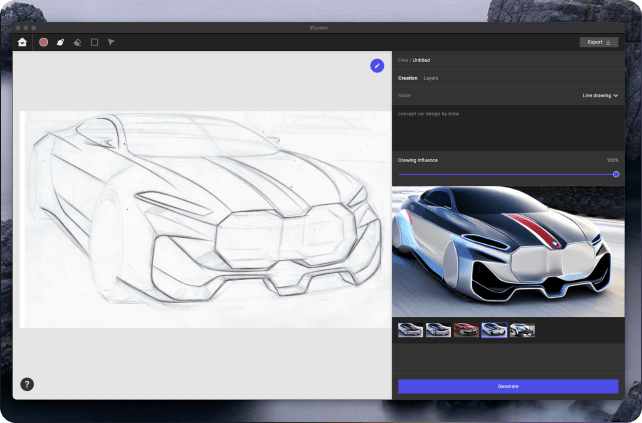This screenshot has height=423, width=642.
Task: Open help with the question mark icon
Action: (27, 383)
